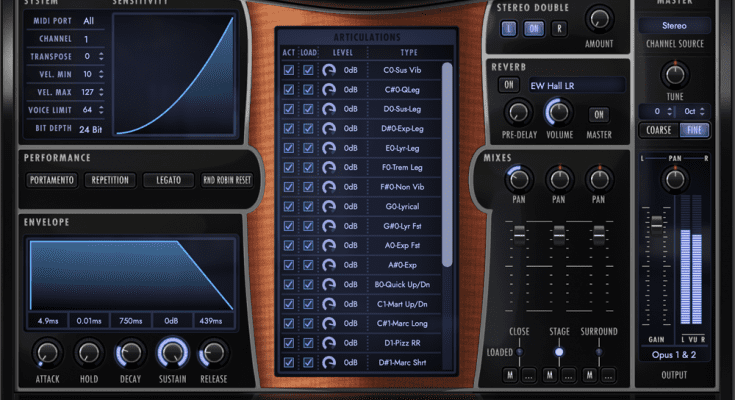Click the Reverb Pre-Delay knob
Image resolution: width=735 pixels, height=400 pixels.
(518, 112)
